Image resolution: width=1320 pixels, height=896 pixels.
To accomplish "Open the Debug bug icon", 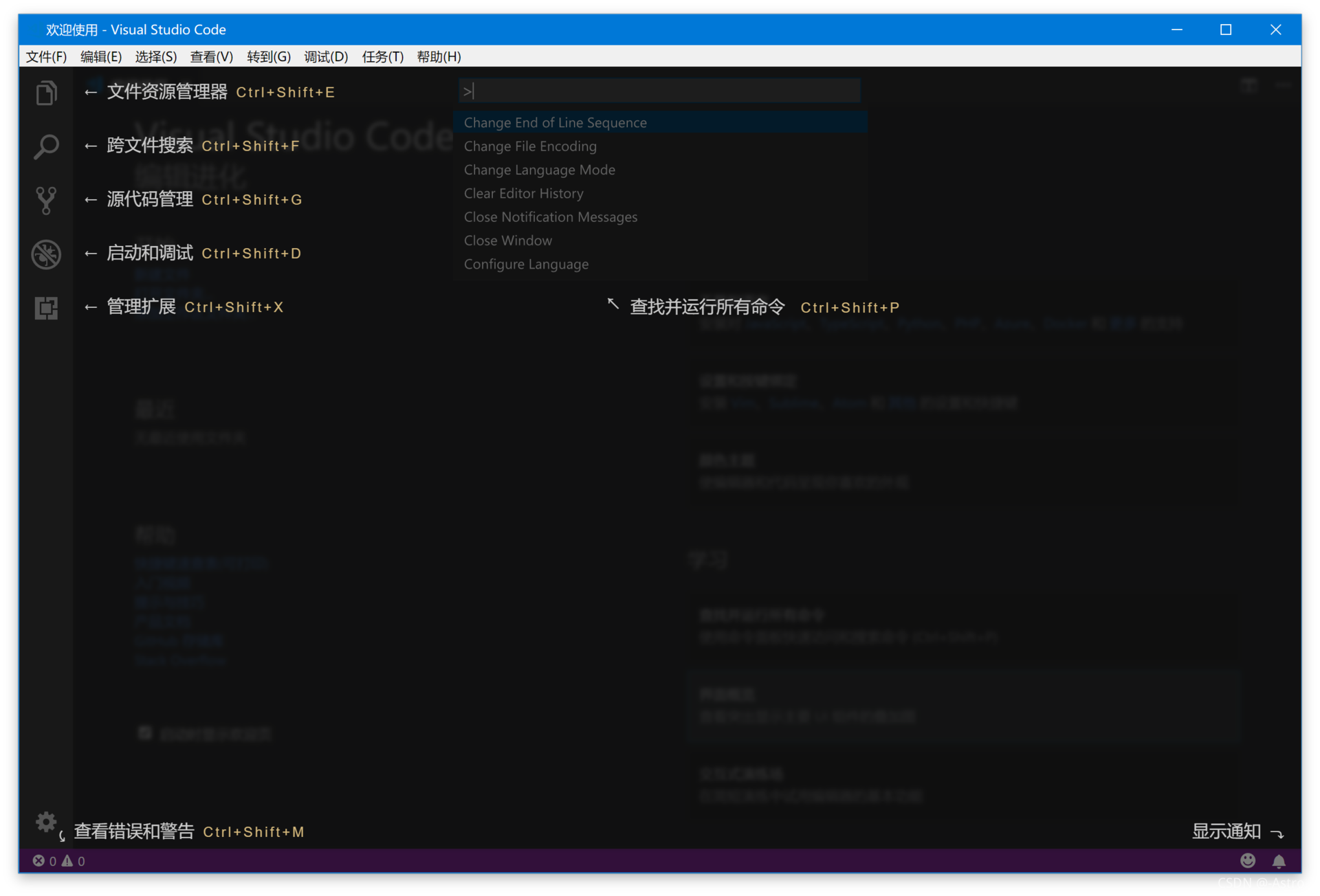I will click(46, 254).
